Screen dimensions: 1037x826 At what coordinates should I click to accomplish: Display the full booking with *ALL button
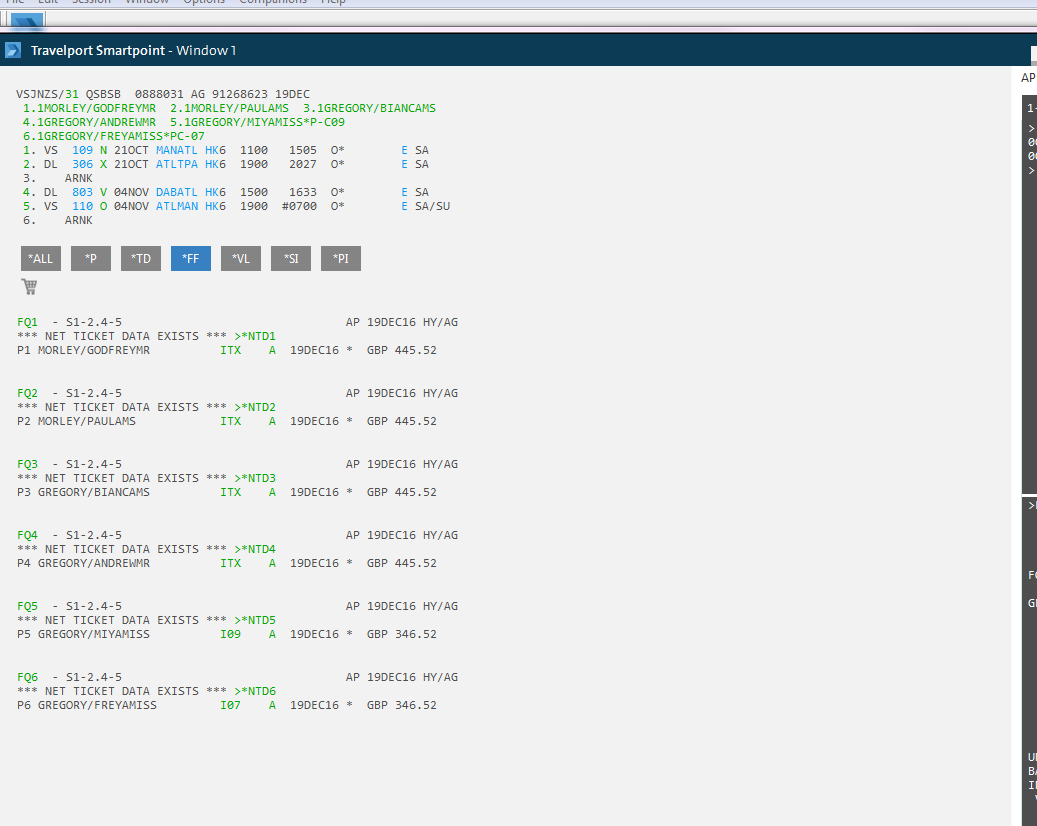point(41,259)
